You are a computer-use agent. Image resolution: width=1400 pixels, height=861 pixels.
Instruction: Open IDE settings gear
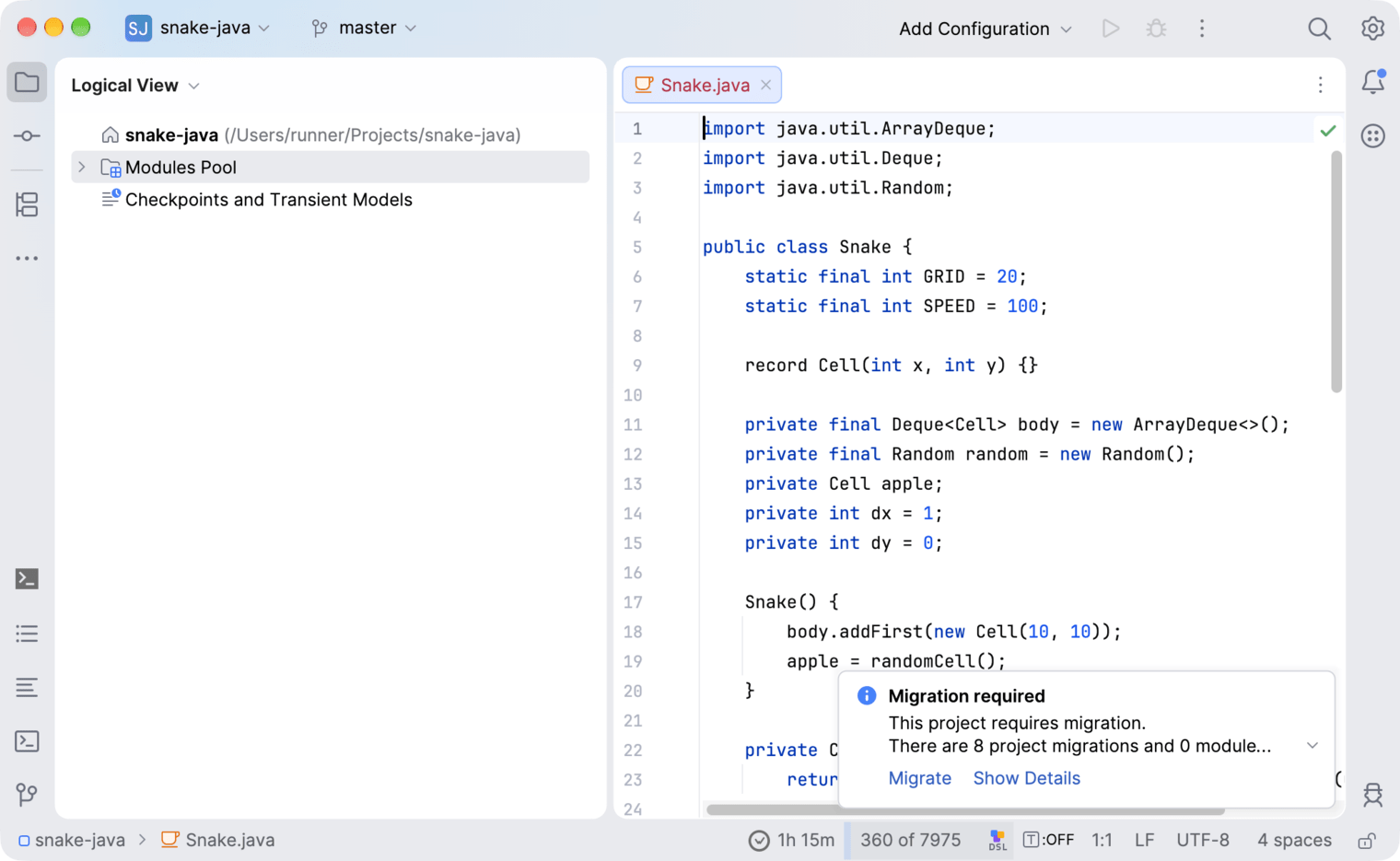point(1372,29)
